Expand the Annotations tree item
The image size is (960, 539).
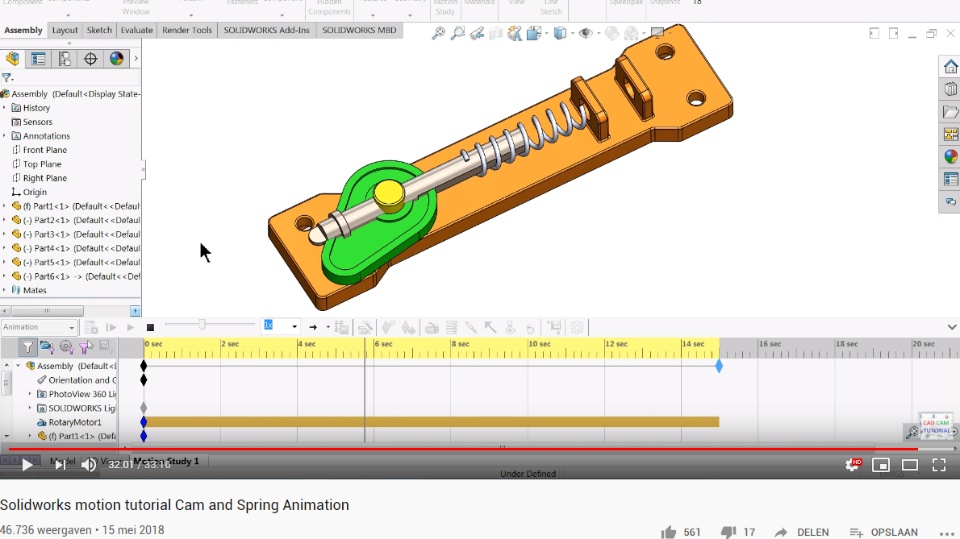4,136
